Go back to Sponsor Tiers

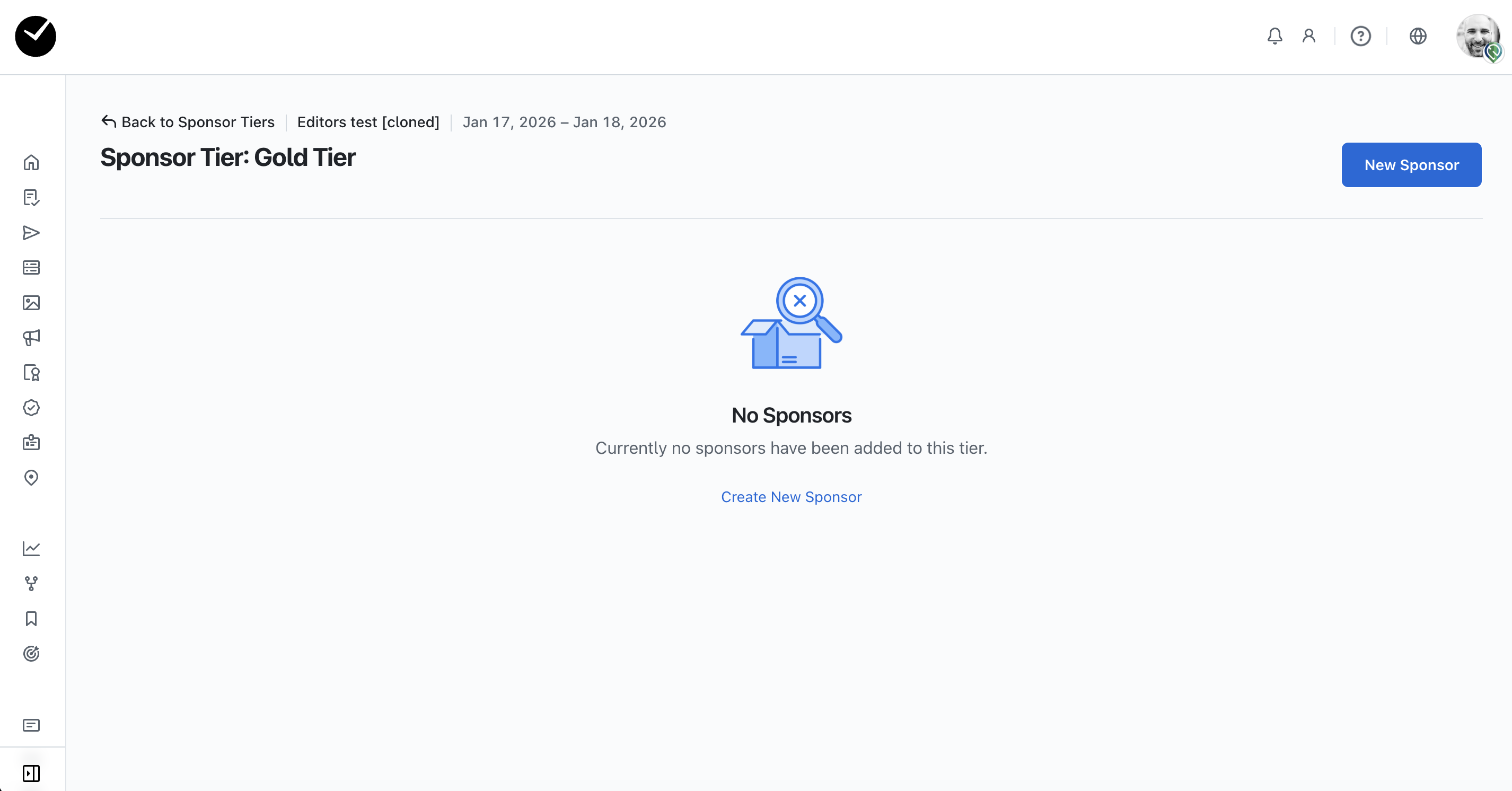tap(188, 122)
